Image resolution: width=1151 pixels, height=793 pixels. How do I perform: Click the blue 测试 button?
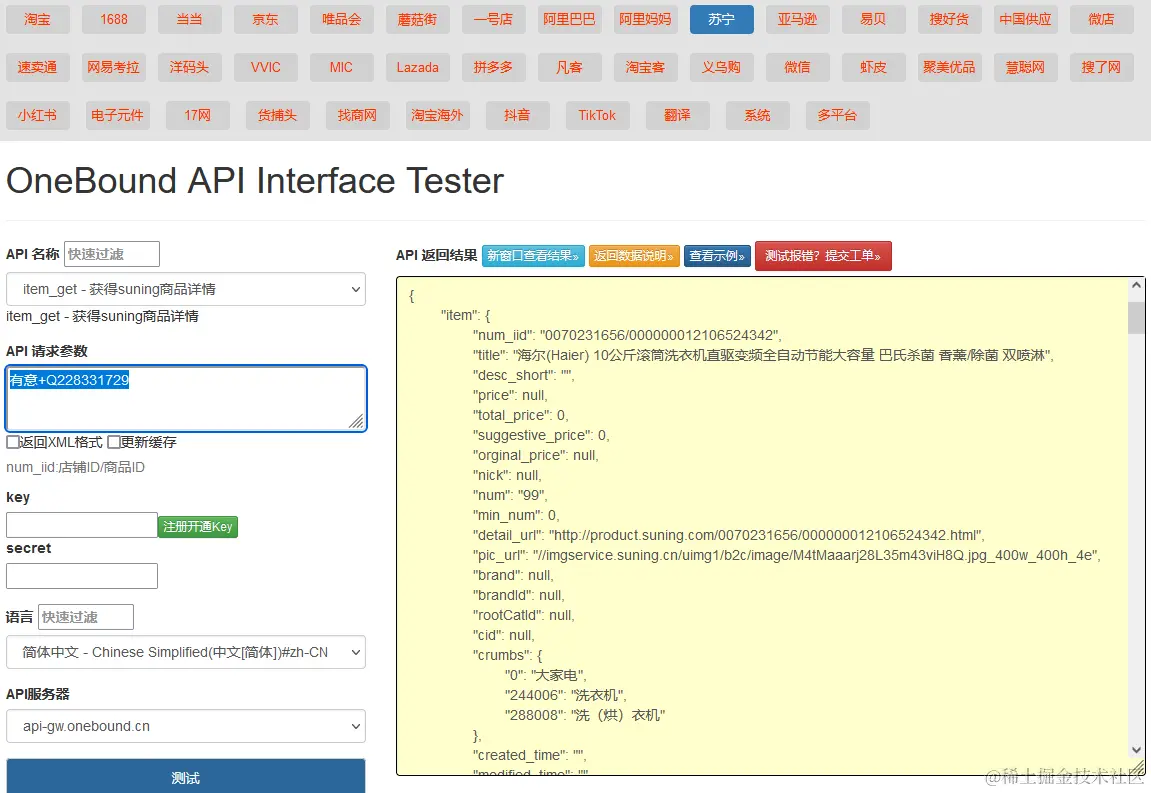point(186,777)
